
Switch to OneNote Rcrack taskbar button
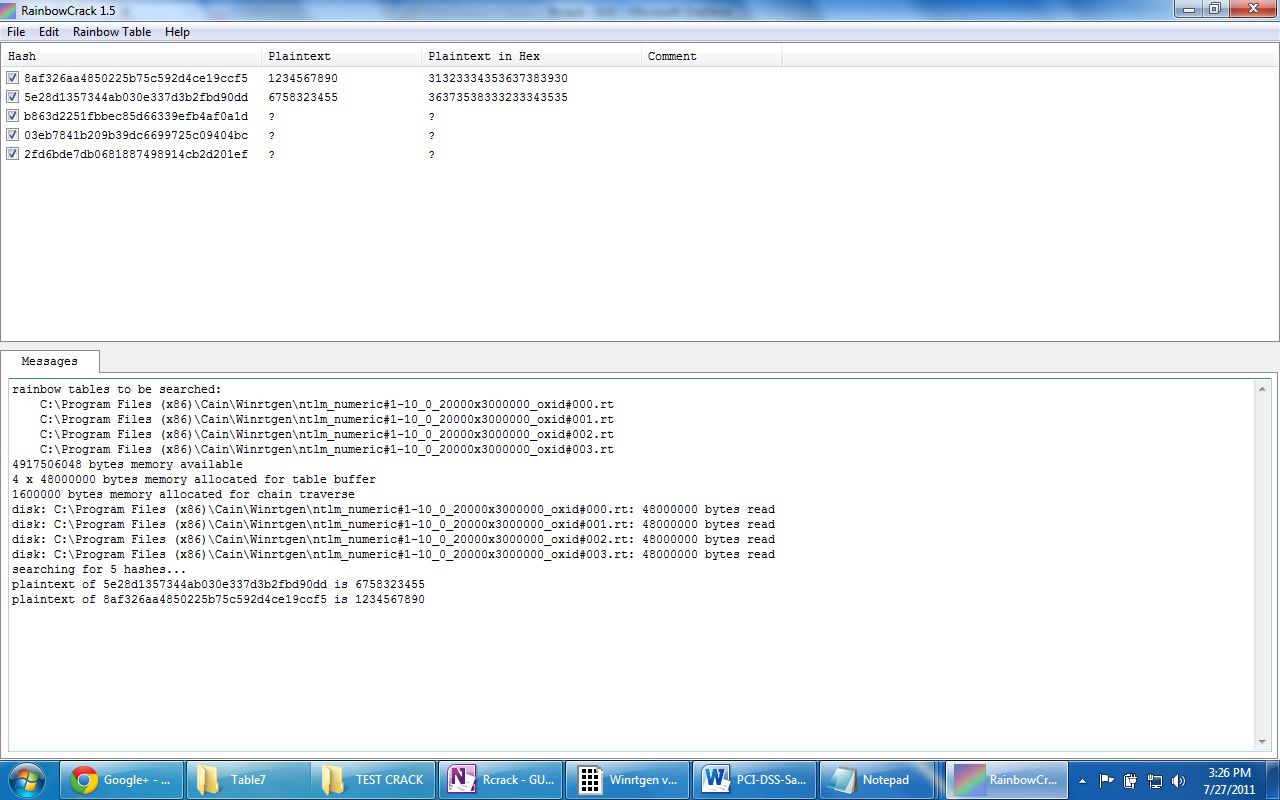click(500, 779)
